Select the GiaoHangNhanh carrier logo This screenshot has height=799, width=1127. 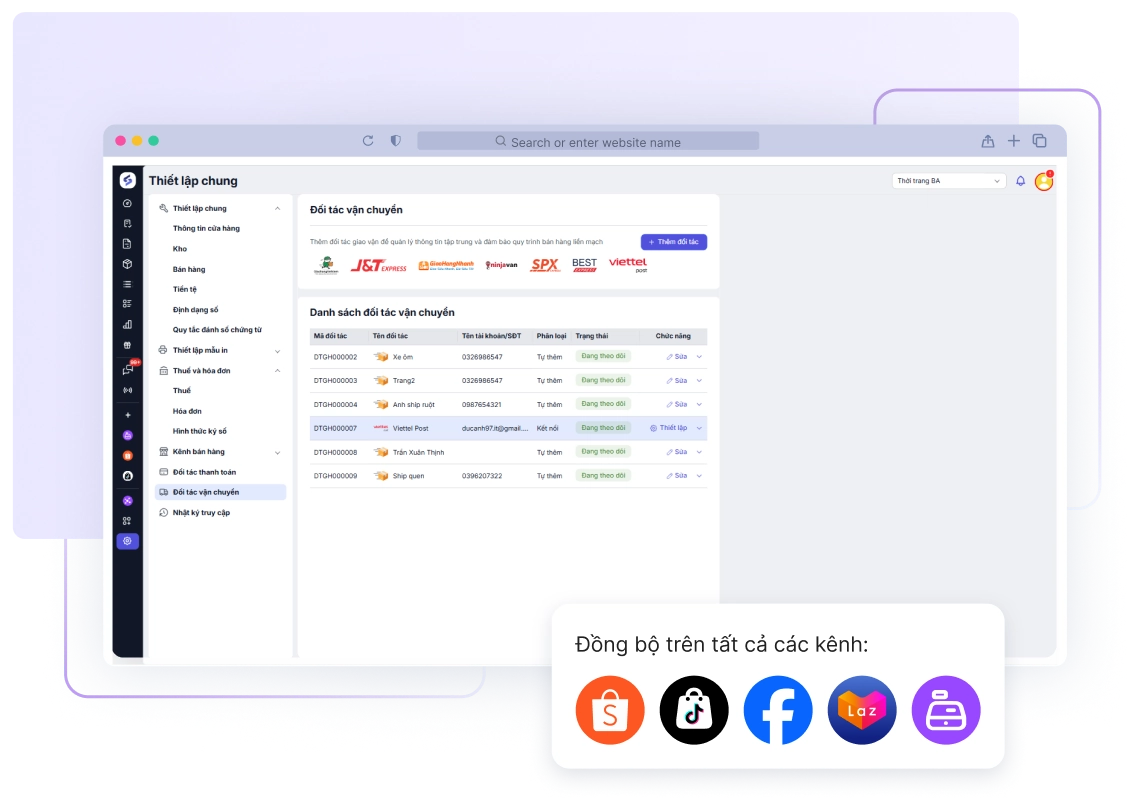(446, 265)
